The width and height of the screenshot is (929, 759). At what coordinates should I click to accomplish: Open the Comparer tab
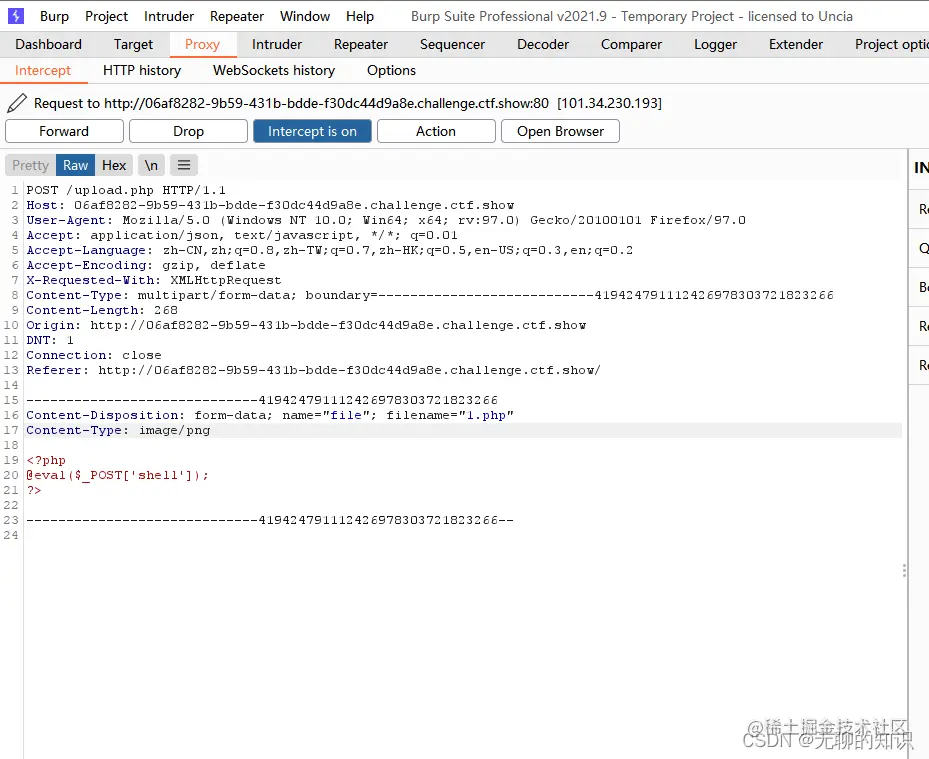(631, 44)
